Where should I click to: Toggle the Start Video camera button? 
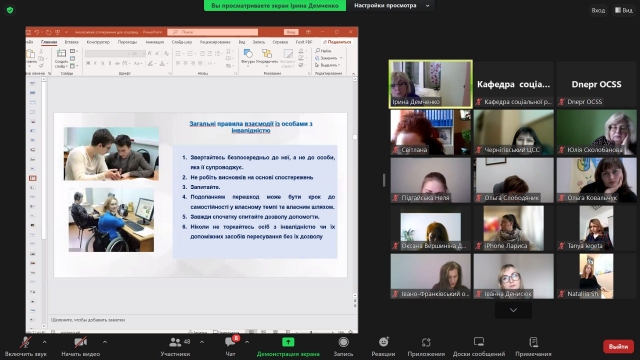click(x=80, y=342)
